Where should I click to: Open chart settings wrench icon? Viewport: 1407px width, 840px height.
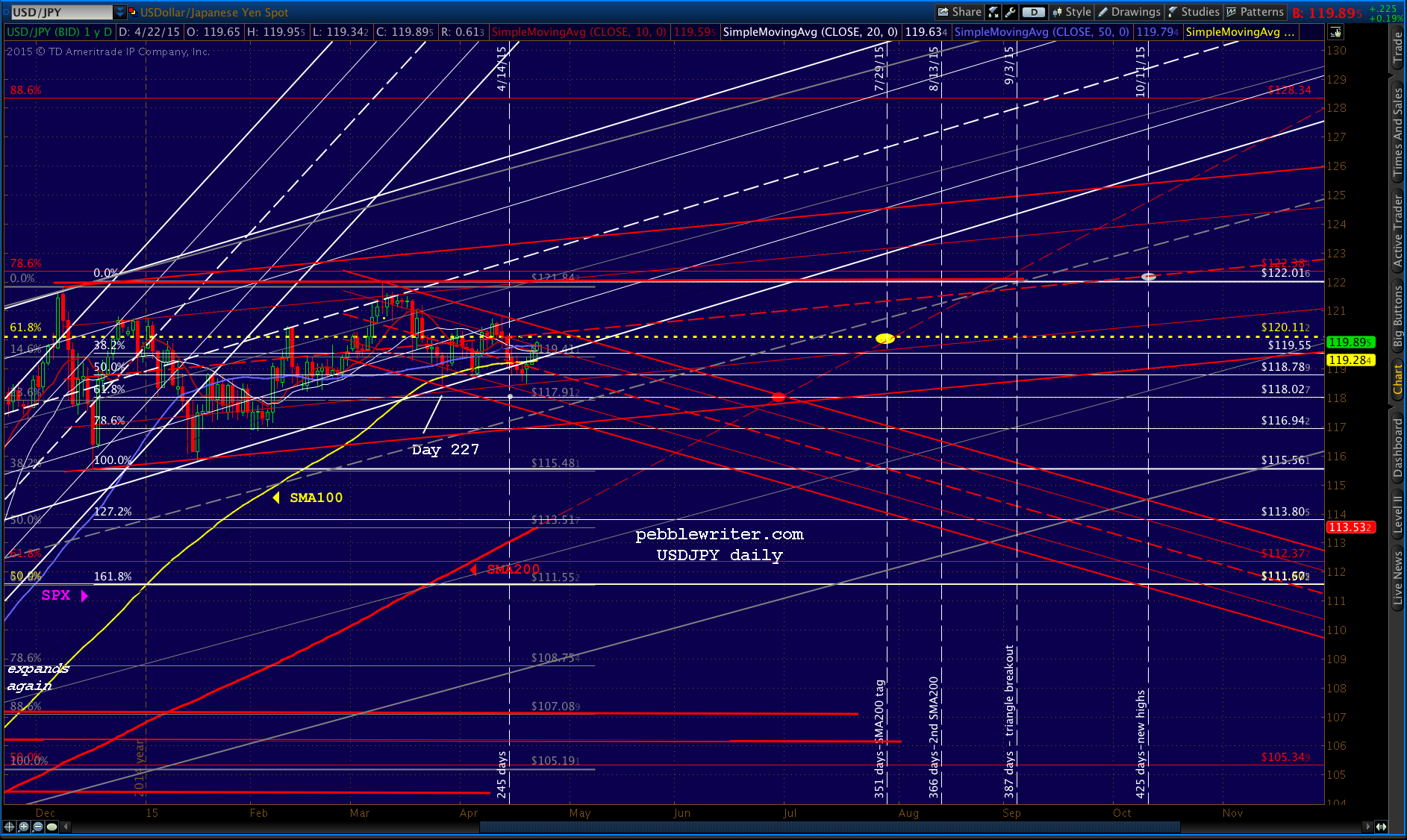pos(1010,12)
